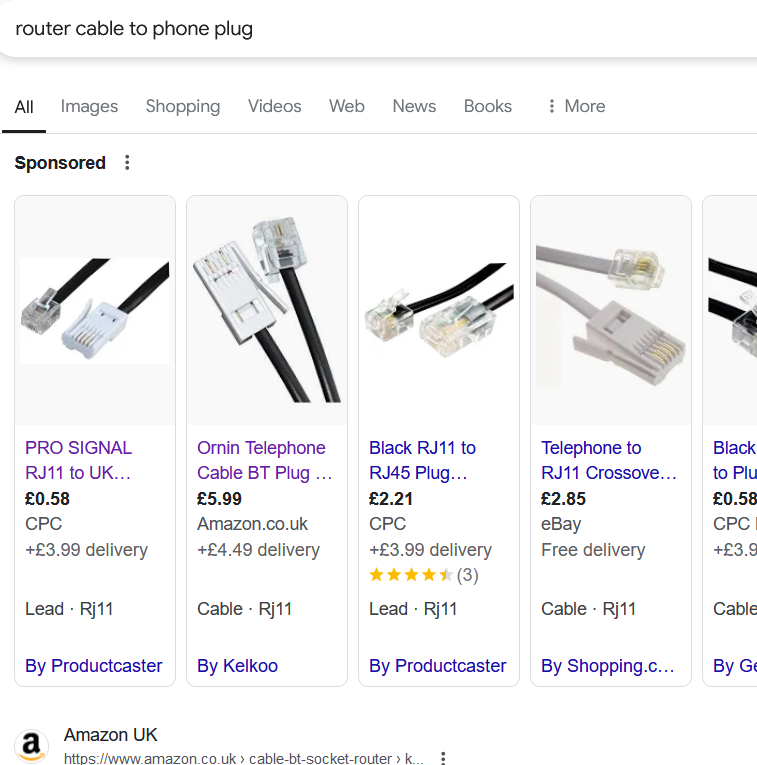Screen dimensions: 757x765
Task: Open the Videos results tab
Action: tap(274, 107)
